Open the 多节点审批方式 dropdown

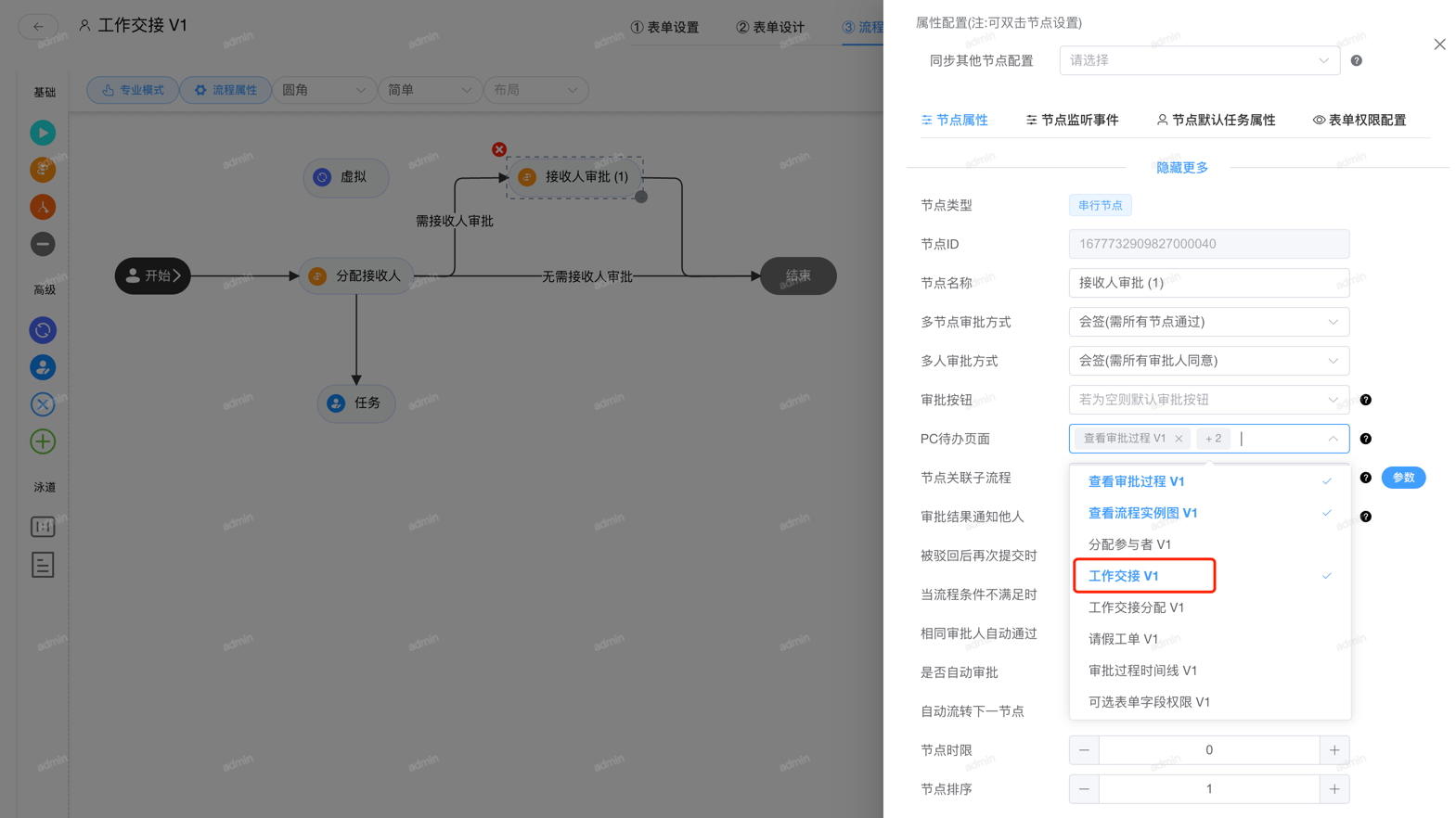pyautogui.click(x=1207, y=322)
